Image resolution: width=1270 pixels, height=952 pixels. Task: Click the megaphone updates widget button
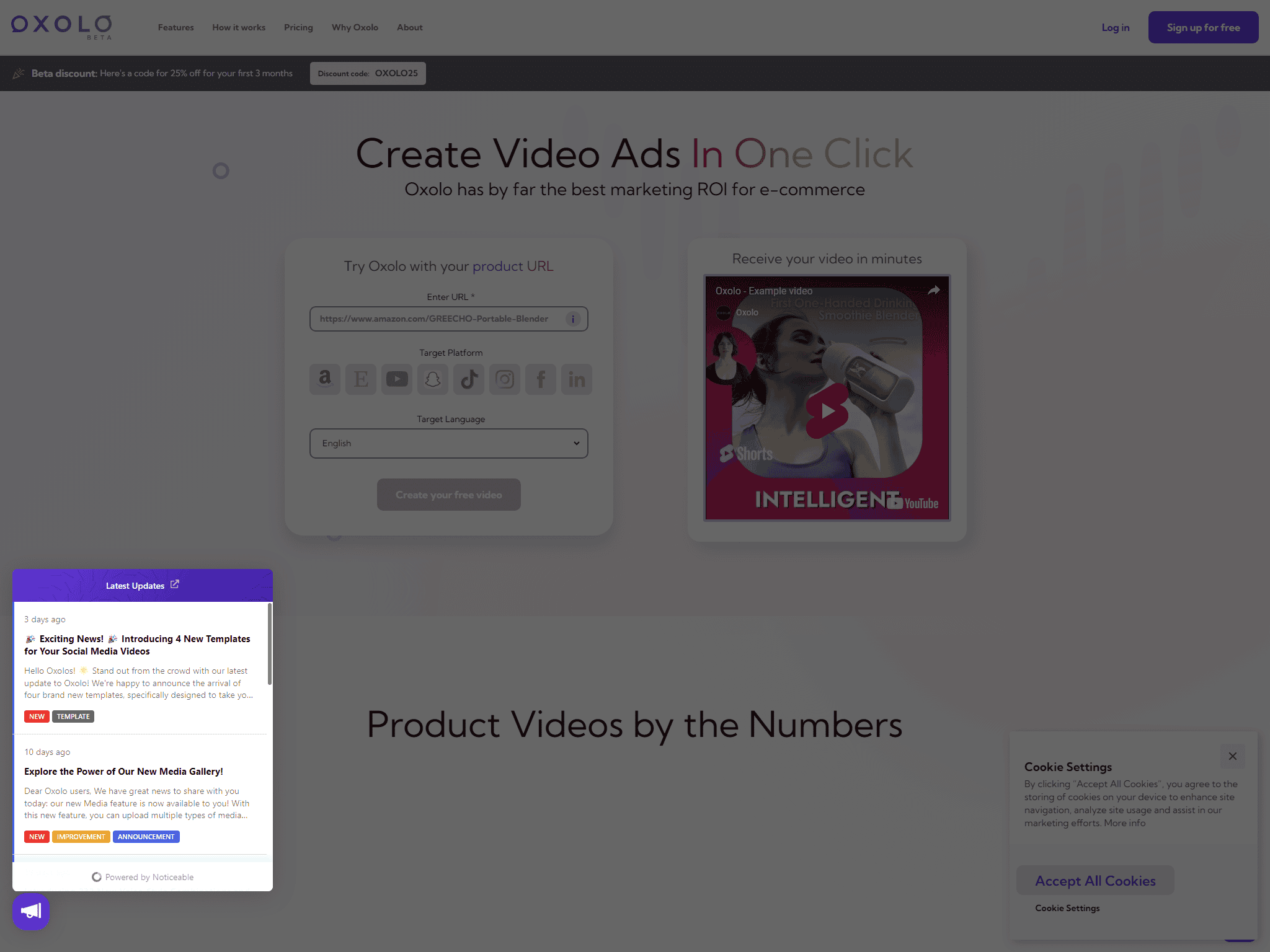(31, 911)
